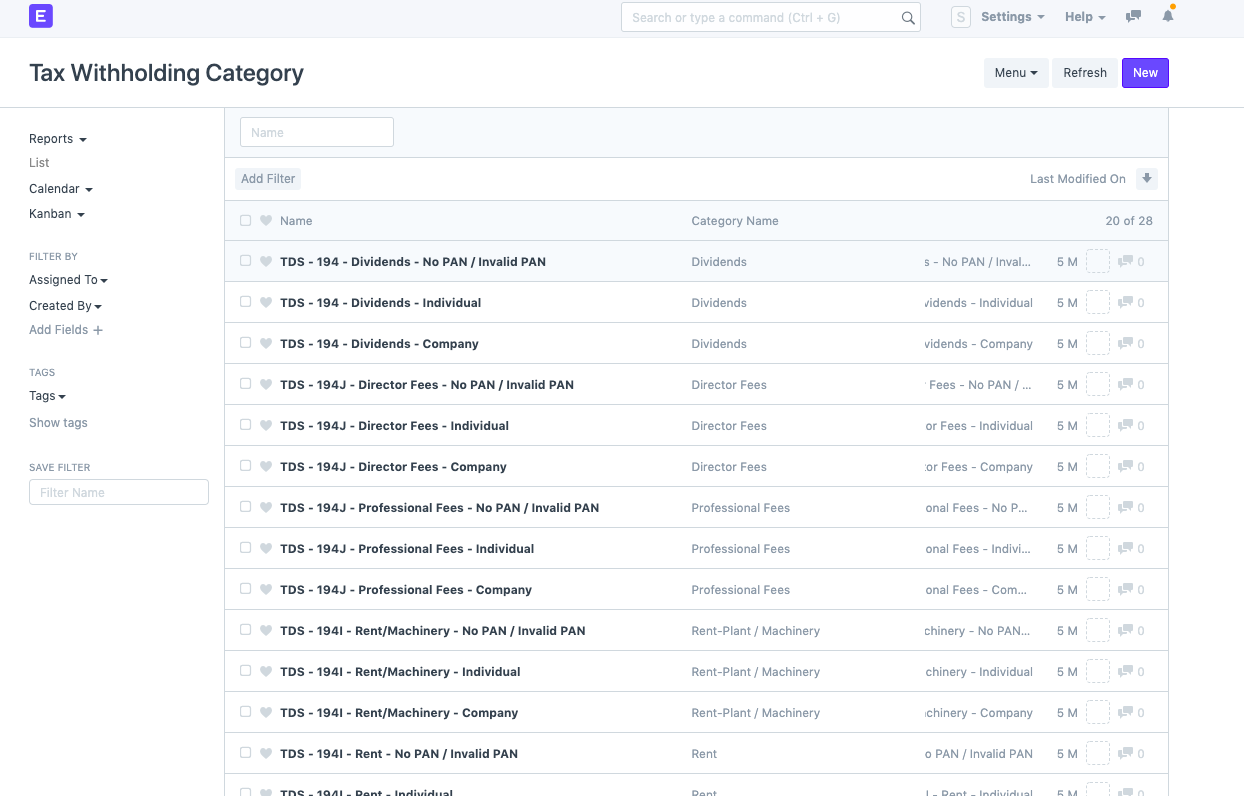This screenshot has height=796, width=1244.
Task: Click the ERPNext home logo icon
Action: point(41,16)
